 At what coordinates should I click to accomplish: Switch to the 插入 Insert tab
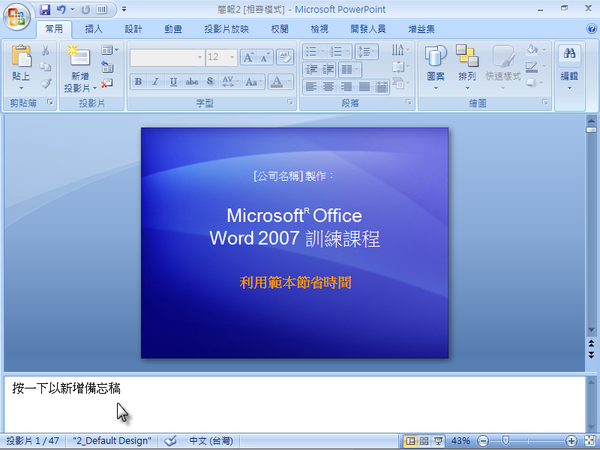[93, 29]
